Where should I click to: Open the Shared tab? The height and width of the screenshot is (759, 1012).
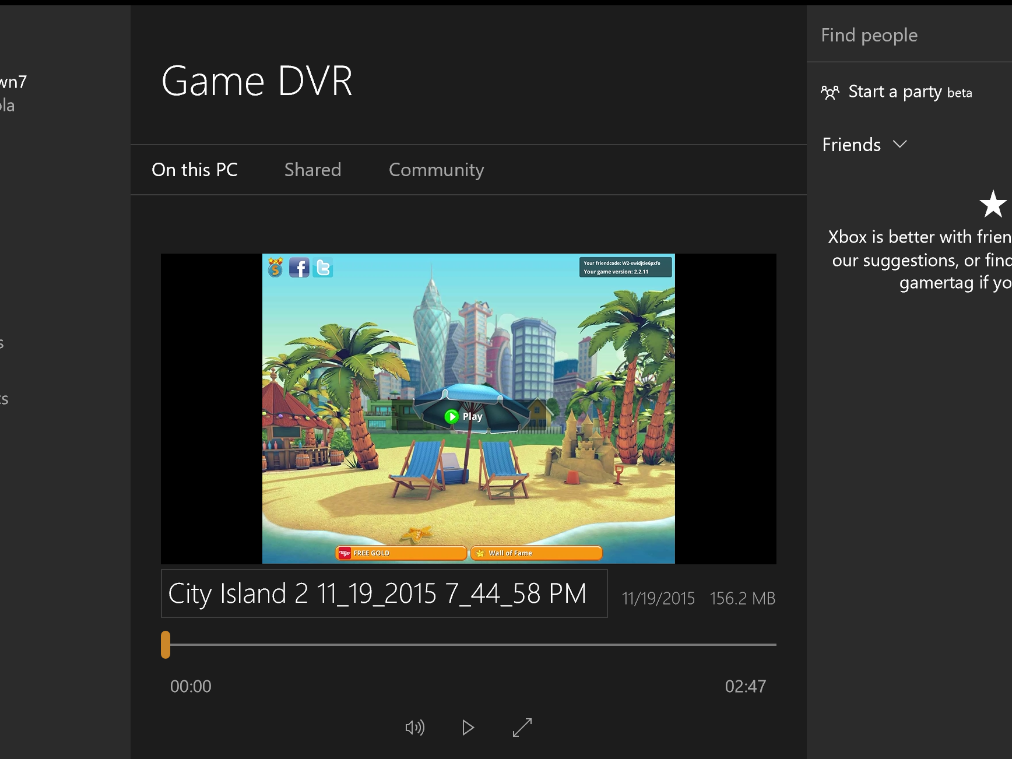pyautogui.click(x=313, y=170)
